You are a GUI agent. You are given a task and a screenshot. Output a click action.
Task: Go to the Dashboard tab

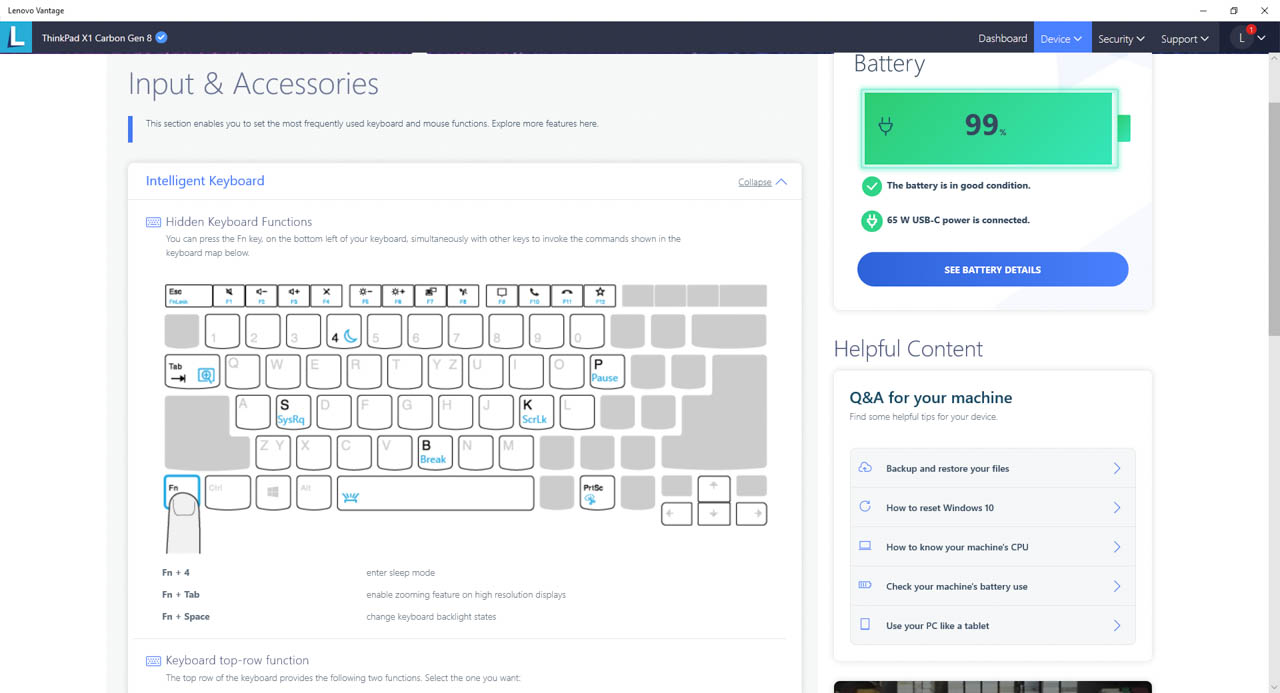pyautogui.click(x=1002, y=38)
